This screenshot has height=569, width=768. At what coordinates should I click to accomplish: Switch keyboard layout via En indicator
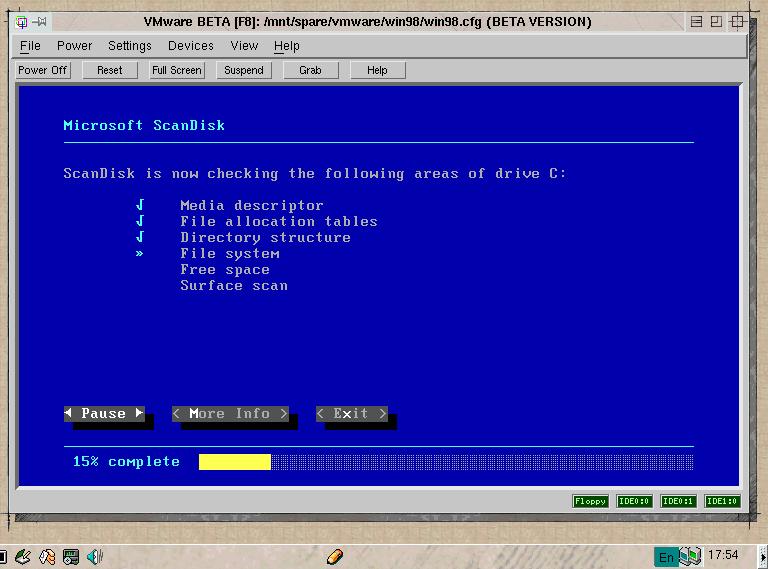pos(666,556)
